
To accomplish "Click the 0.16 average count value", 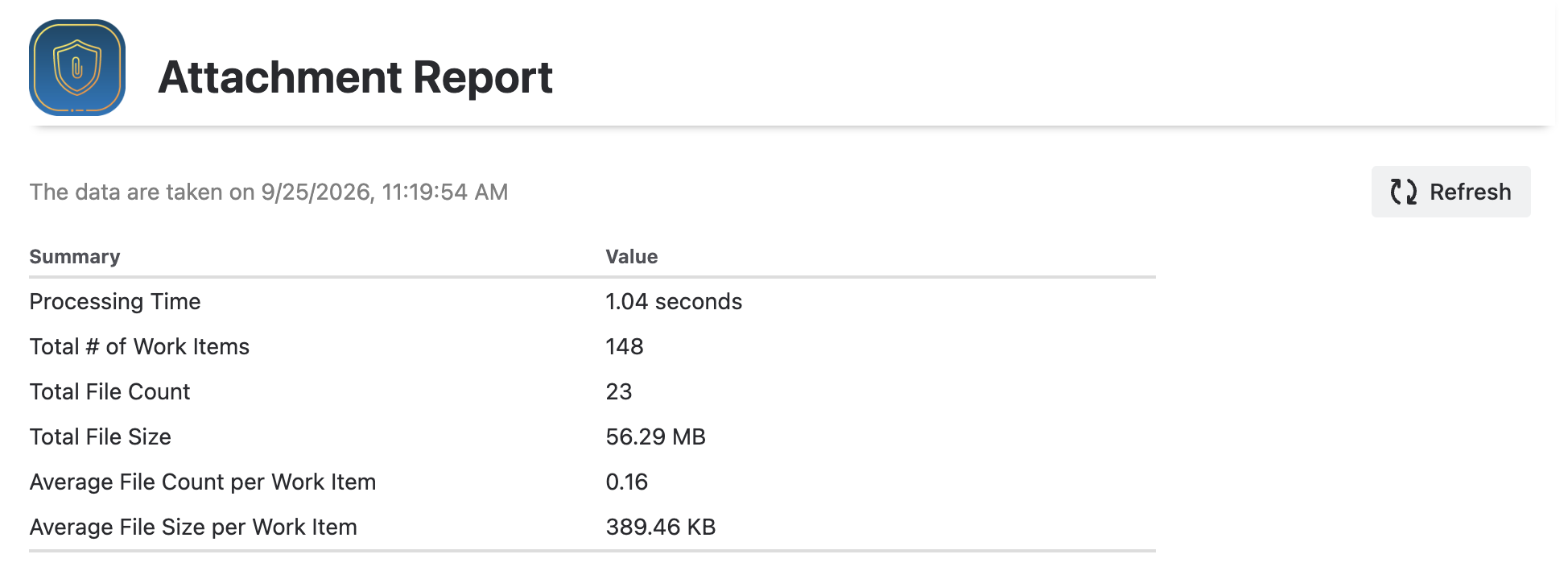I will point(626,482).
